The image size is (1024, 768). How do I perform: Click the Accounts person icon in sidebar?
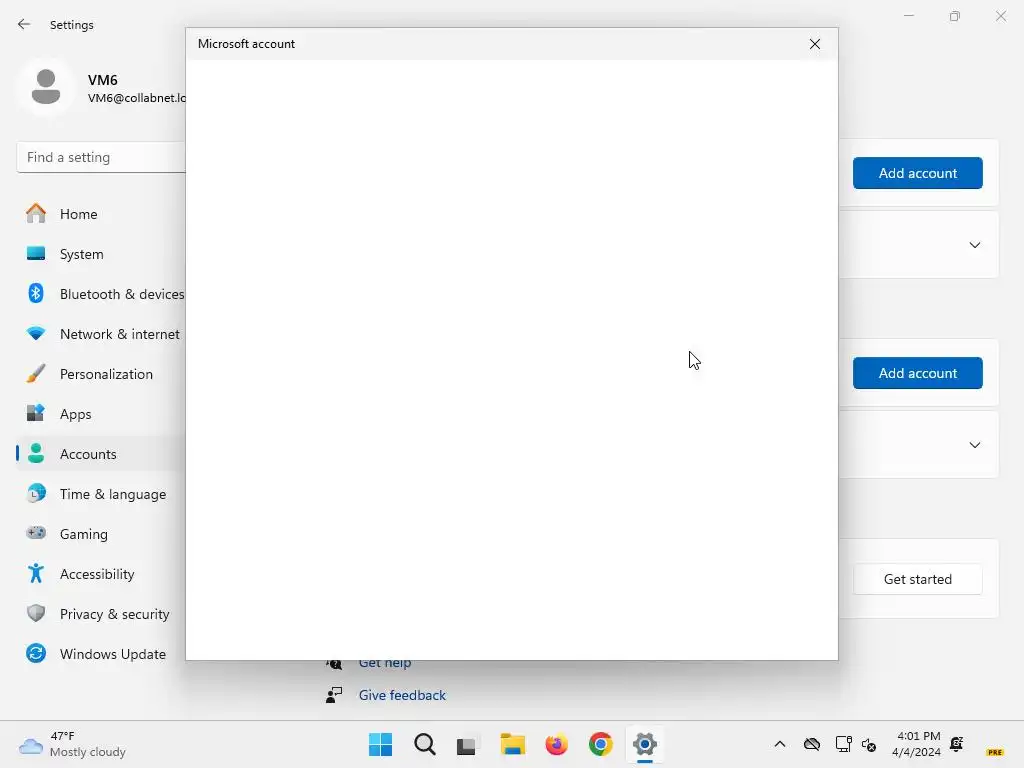point(36,453)
